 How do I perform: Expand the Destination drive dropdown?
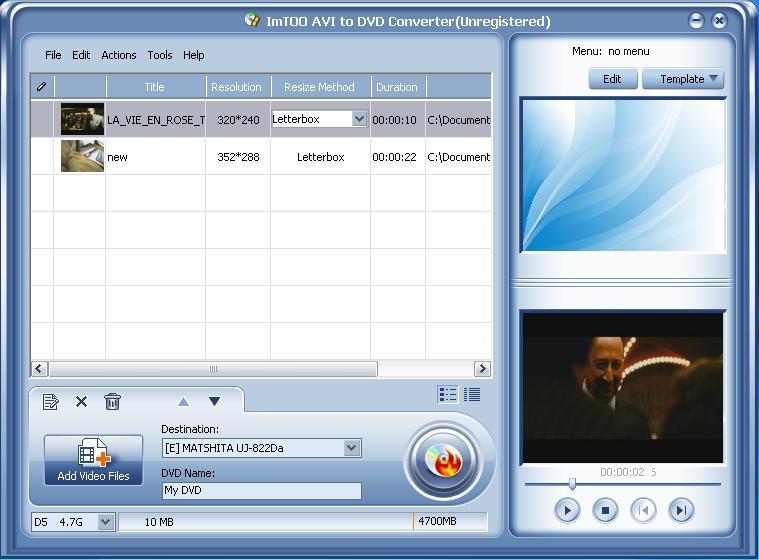tap(352, 448)
